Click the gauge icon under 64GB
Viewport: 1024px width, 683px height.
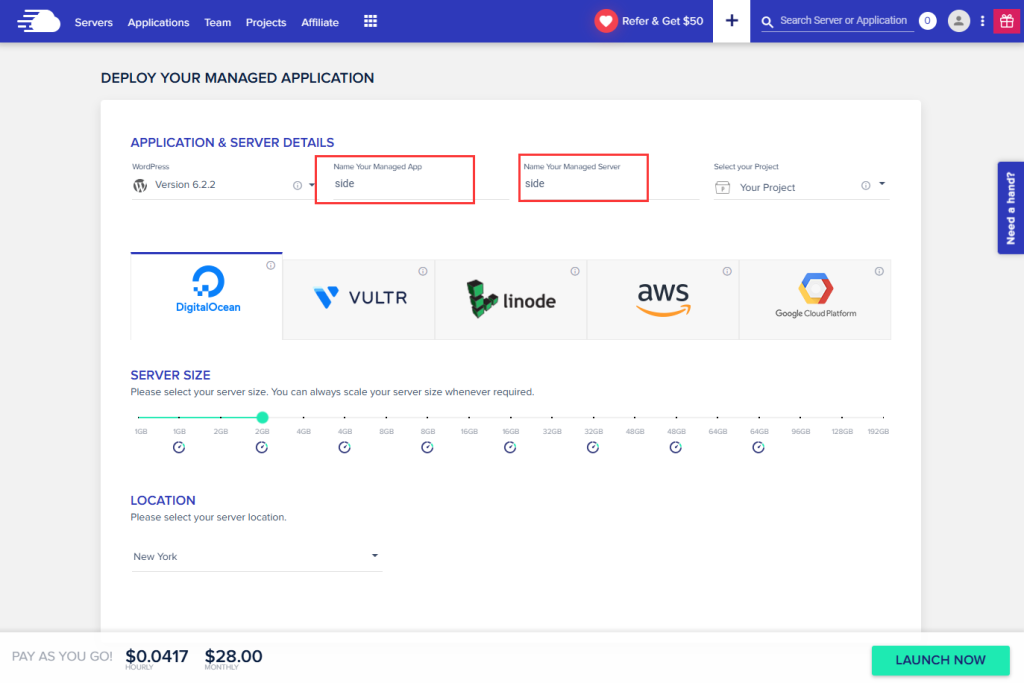click(758, 447)
